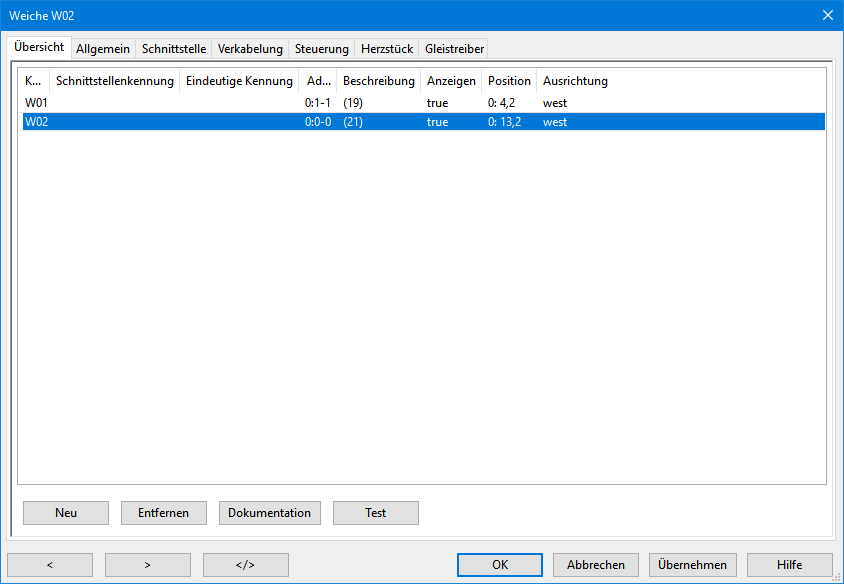Open Dokumentation
This screenshot has width=844, height=584.
(x=269, y=513)
